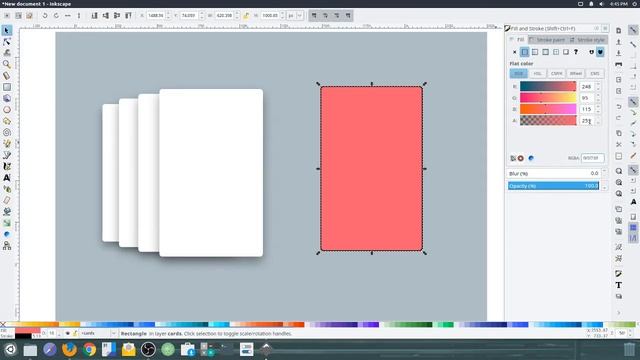Screen dimensions: 640x360
Task: Lower selection to bottom
Action: pos(94,16)
